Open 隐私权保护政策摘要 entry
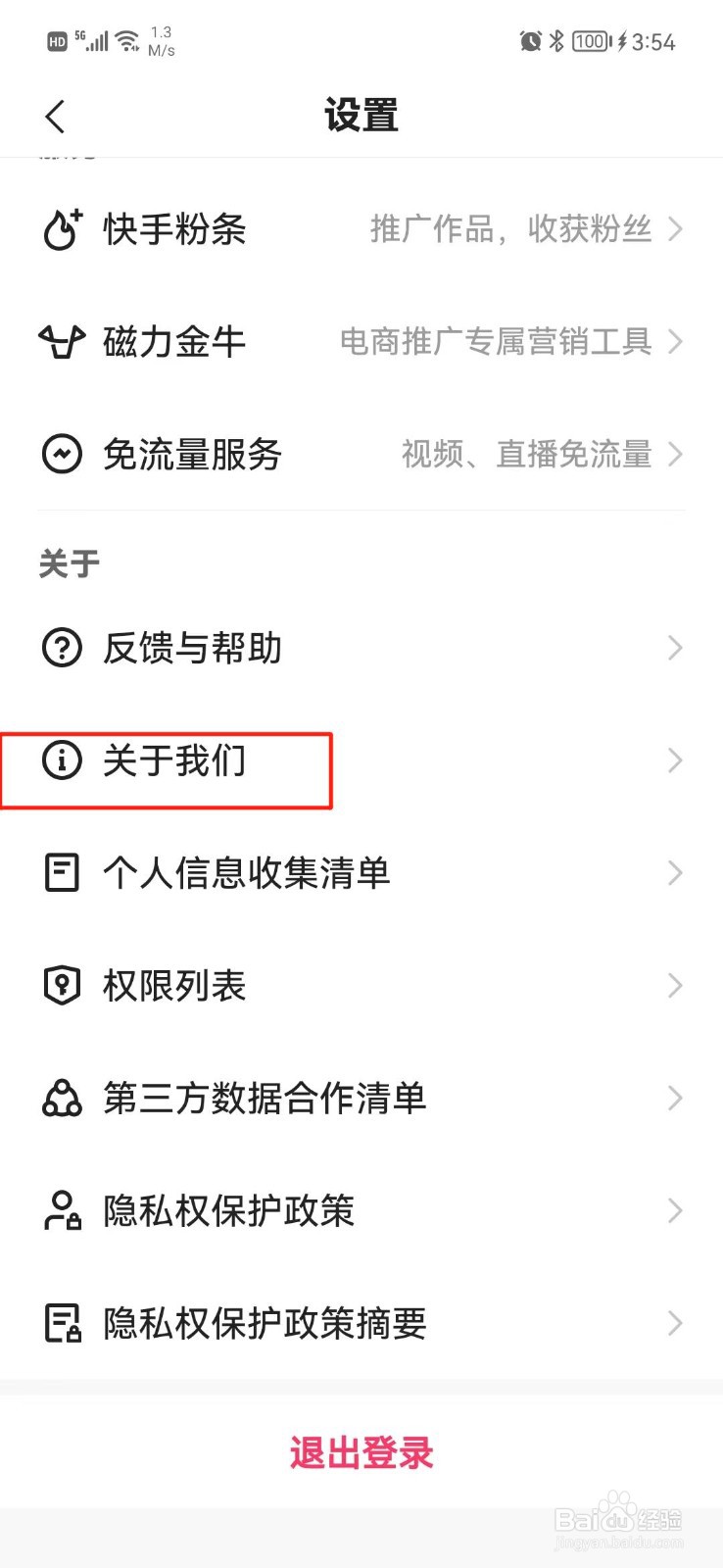 coord(361,1323)
